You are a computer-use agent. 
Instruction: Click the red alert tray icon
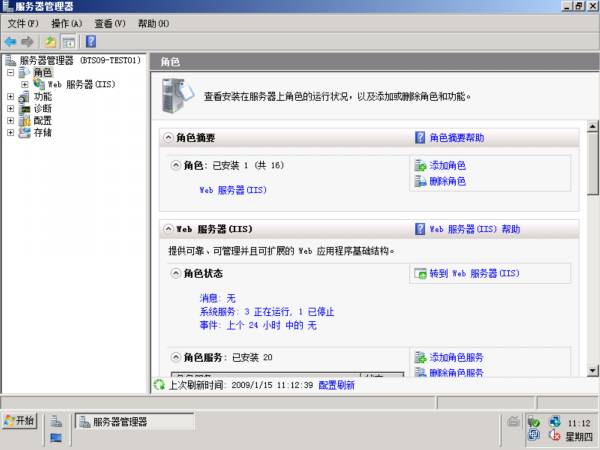coord(554,435)
